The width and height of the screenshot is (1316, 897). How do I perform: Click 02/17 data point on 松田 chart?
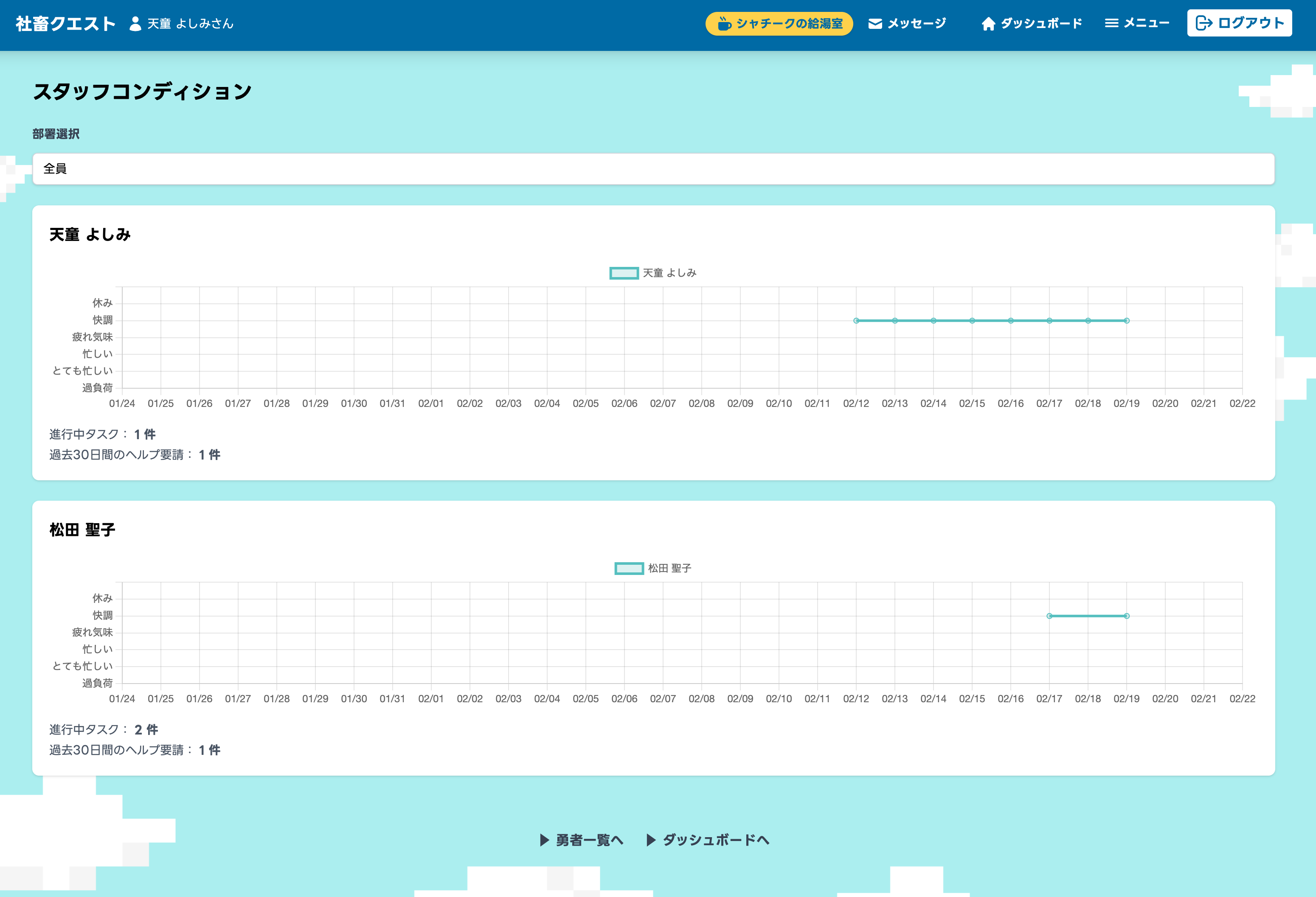tap(1049, 616)
